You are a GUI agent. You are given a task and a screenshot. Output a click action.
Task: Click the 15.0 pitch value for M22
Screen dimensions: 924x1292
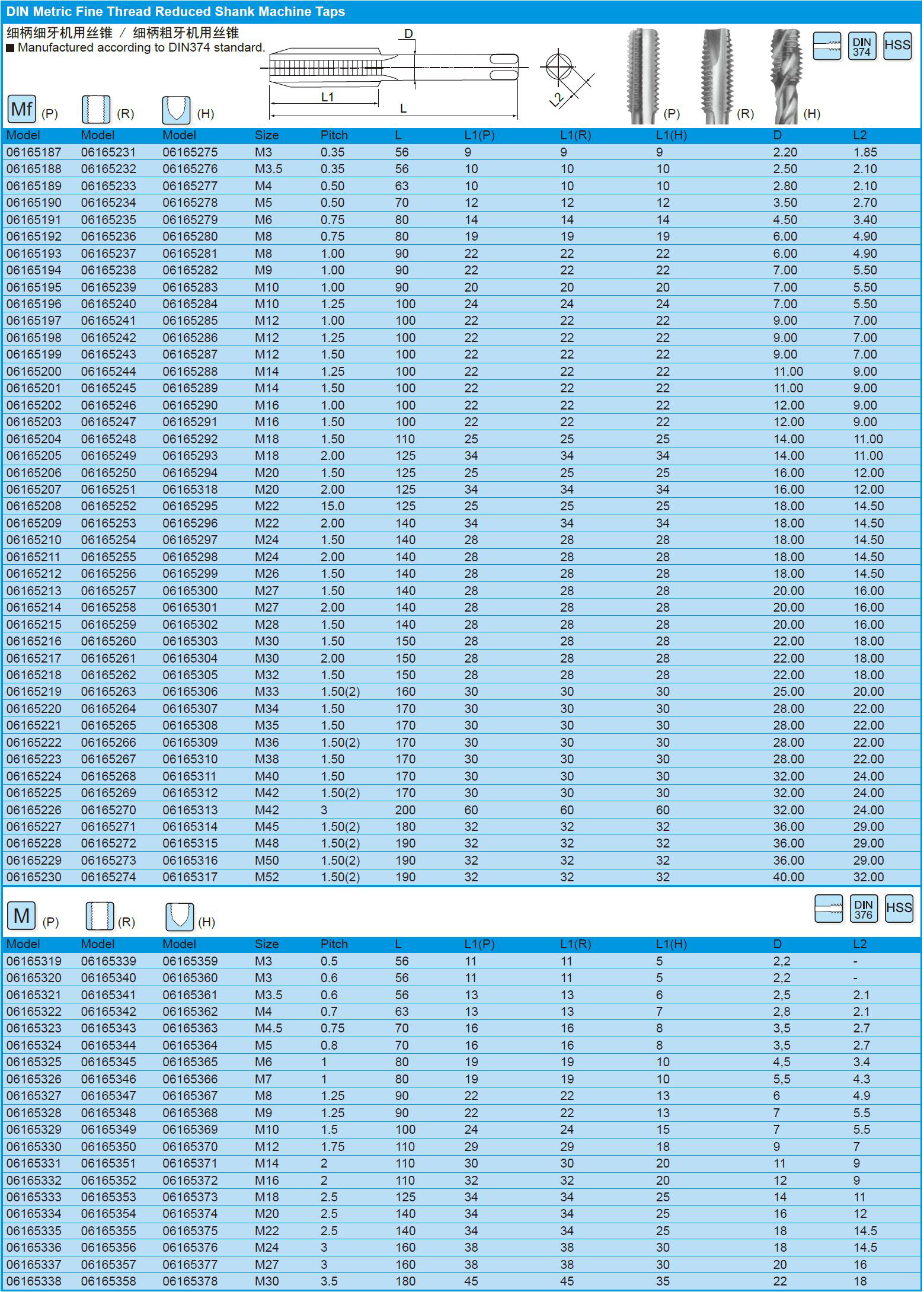coord(332,506)
